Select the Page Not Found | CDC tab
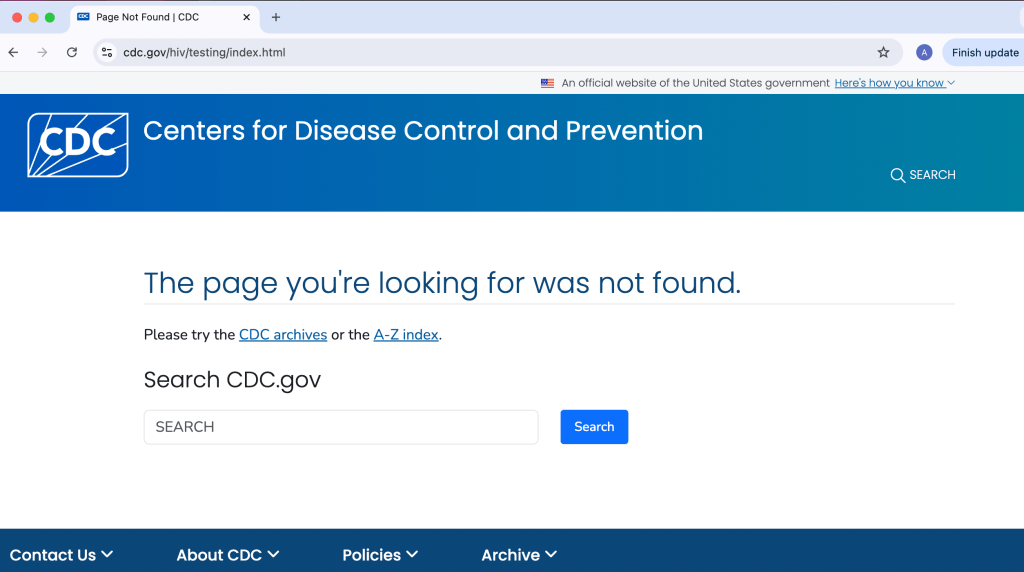The width and height of the screenshot is (1024, 572). (x=150, y=17)
